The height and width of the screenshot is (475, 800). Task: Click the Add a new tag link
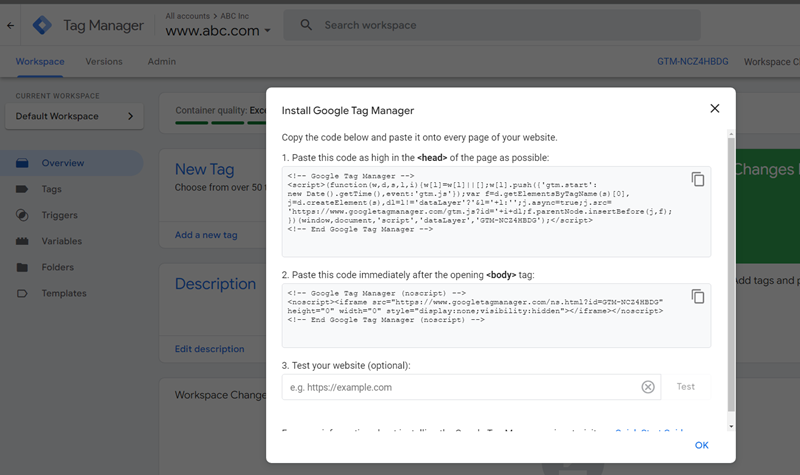pyautogui.click(x=206, y=235)
